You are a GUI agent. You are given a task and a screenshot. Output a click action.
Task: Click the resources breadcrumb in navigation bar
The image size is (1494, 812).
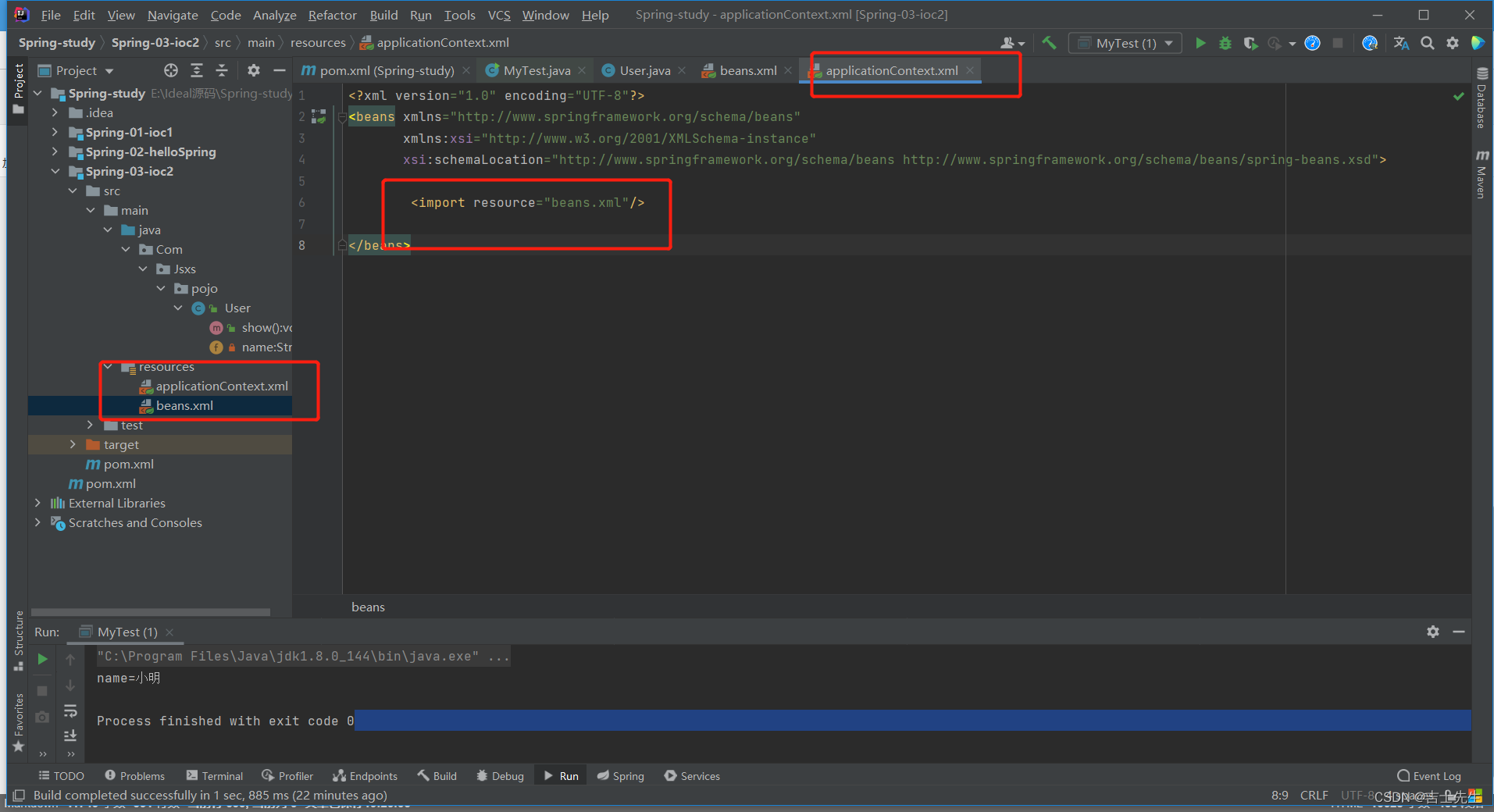pos(318,43)
